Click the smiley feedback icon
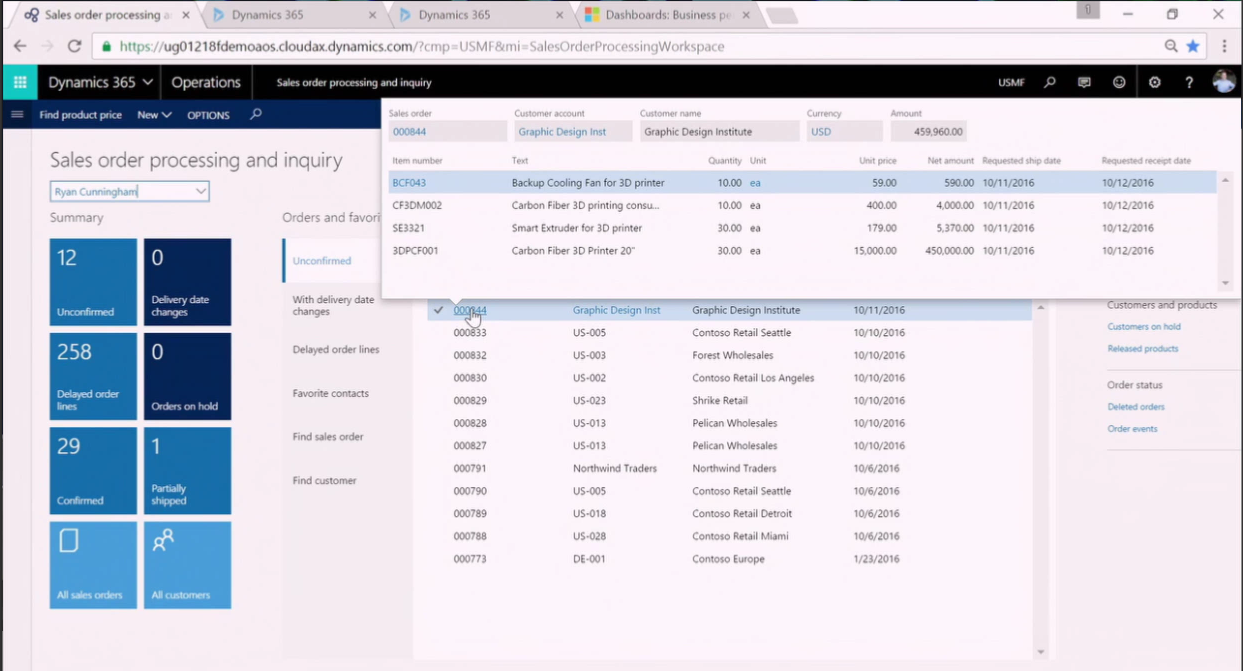Screen dimensions: 1243x671 click(x=1119, y=82)
